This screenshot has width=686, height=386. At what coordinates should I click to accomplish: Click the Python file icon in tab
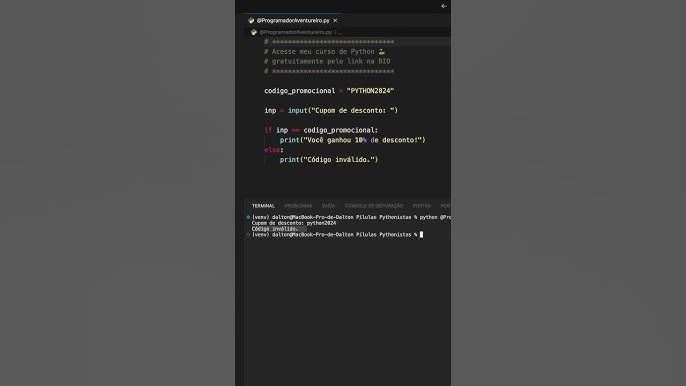tap(251, 21)
